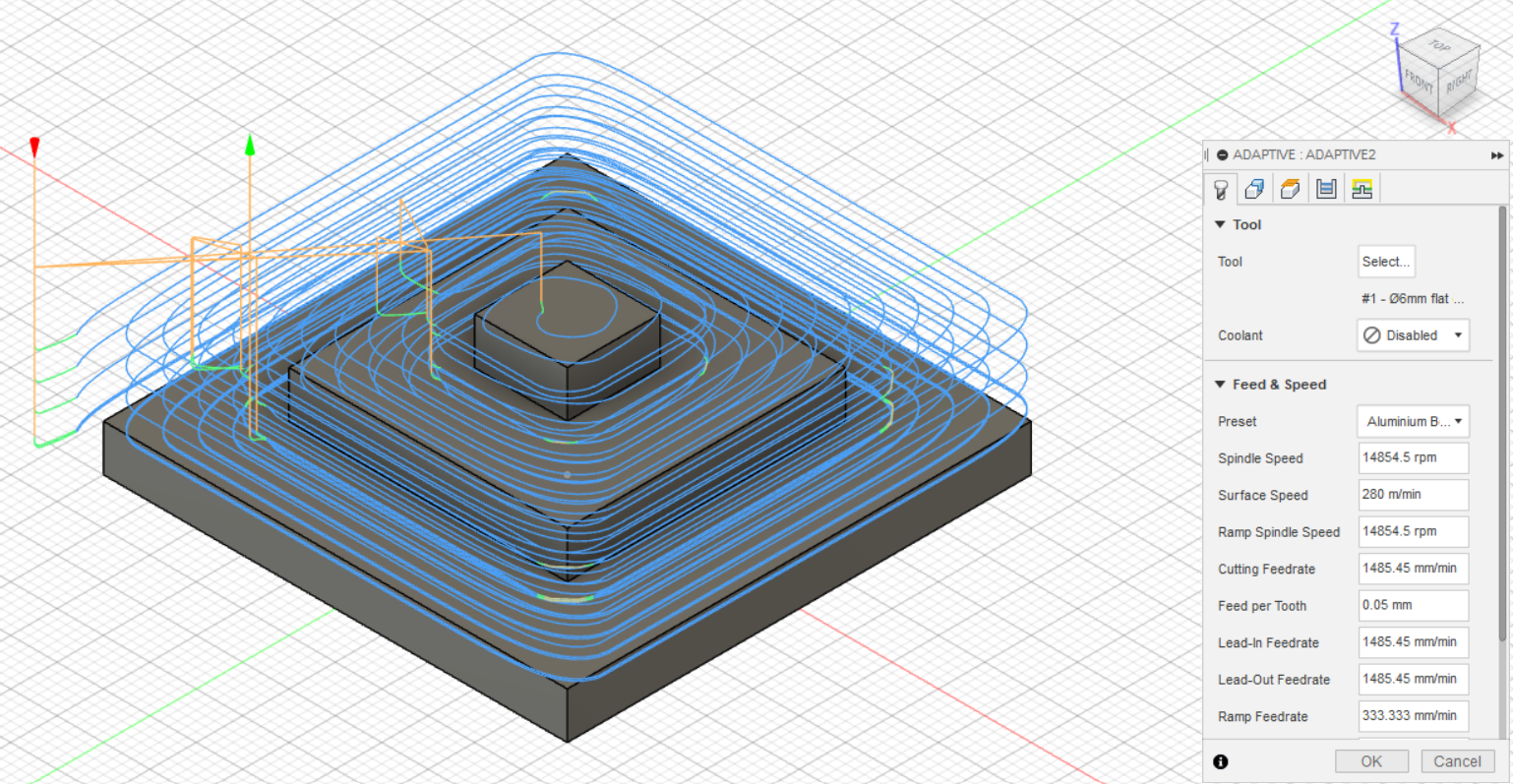Screen dimensions: 1513x784
Task: Click the 'Lead-Out Feedrate' label
Action: tap(1273, 680)
